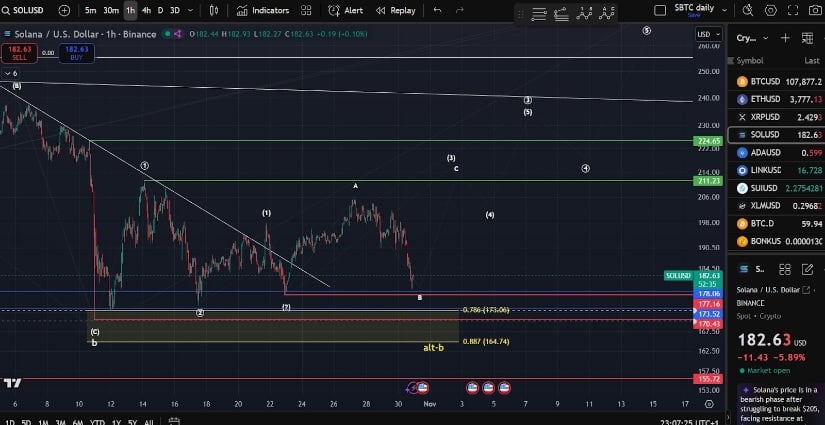Click the red SELL price button
Viewport: 825px width, 425px height.
click(18, 53)
